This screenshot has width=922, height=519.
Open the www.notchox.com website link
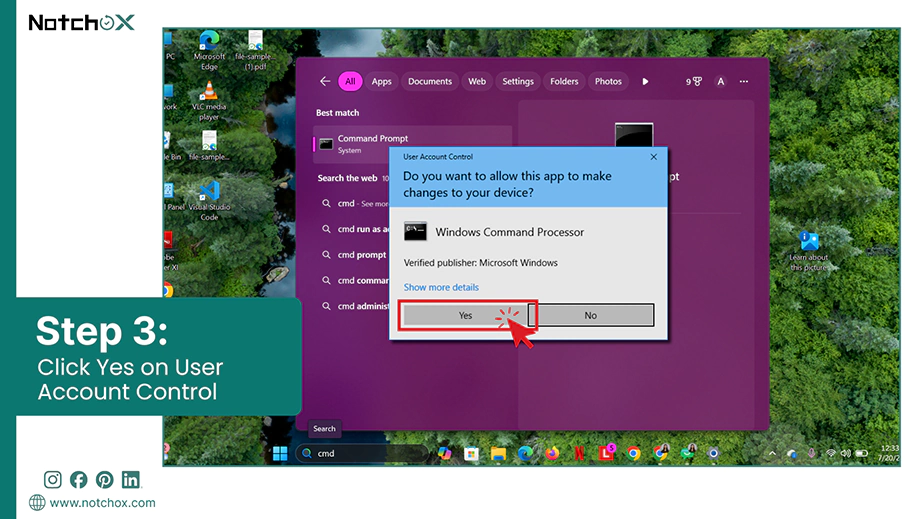(102, 503)
